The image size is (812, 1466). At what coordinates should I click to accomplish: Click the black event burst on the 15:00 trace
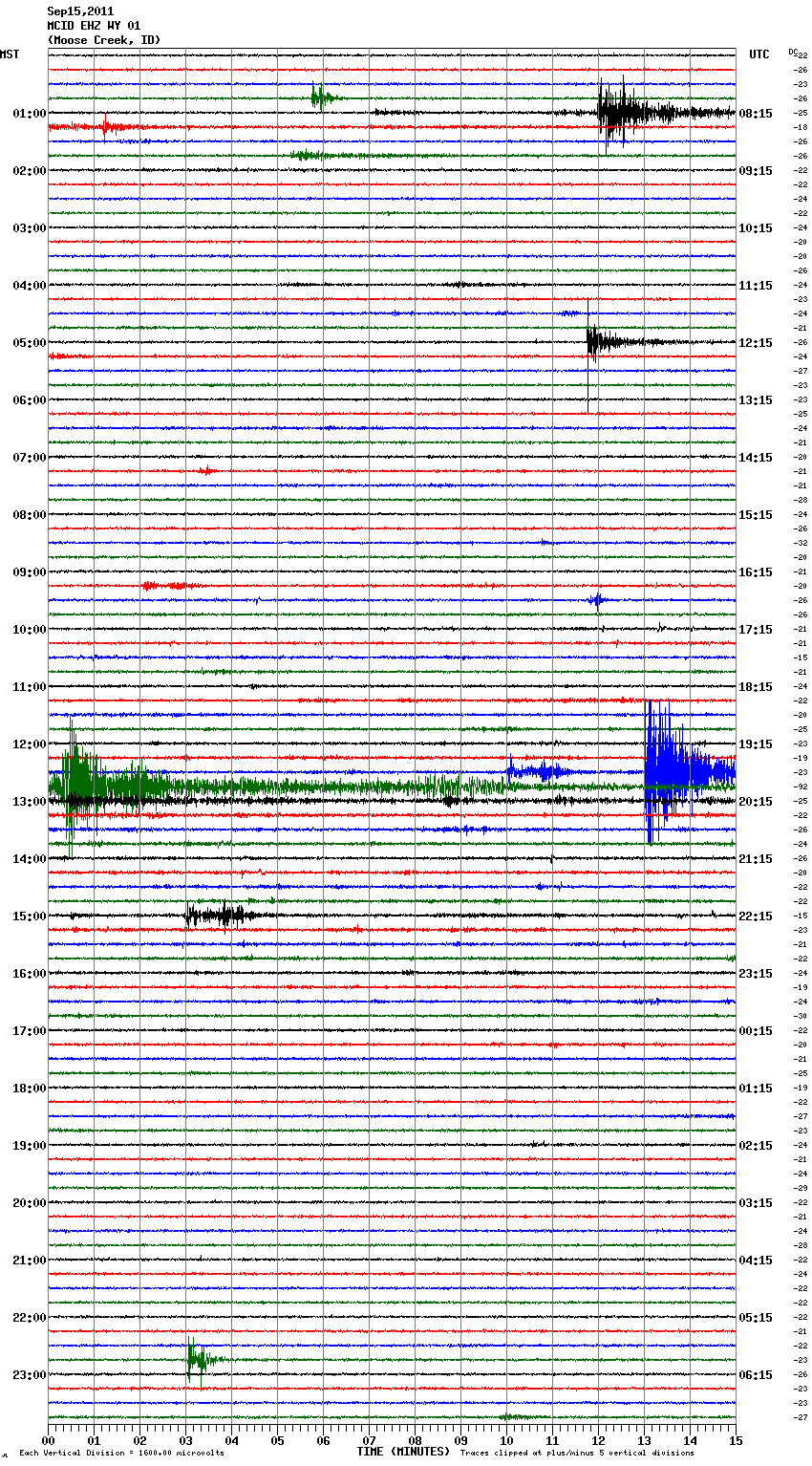(x=220, y=916)
